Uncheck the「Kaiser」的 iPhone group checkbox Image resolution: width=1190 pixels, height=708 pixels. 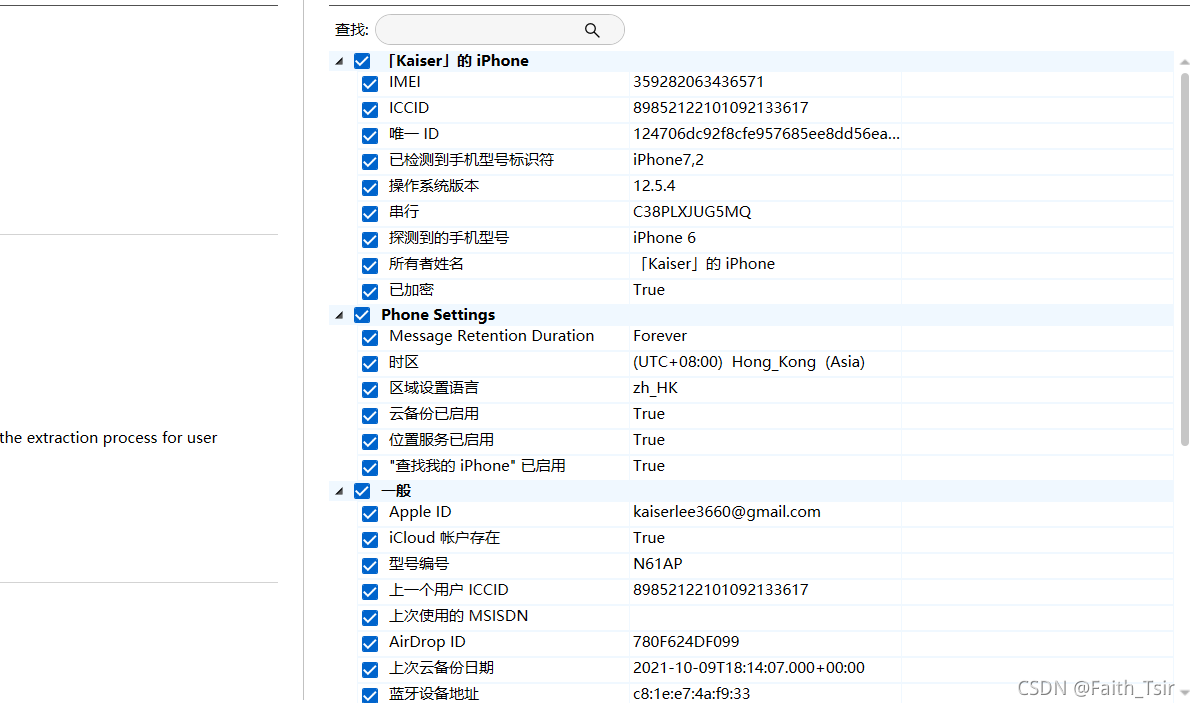click(x=362, y=61)
